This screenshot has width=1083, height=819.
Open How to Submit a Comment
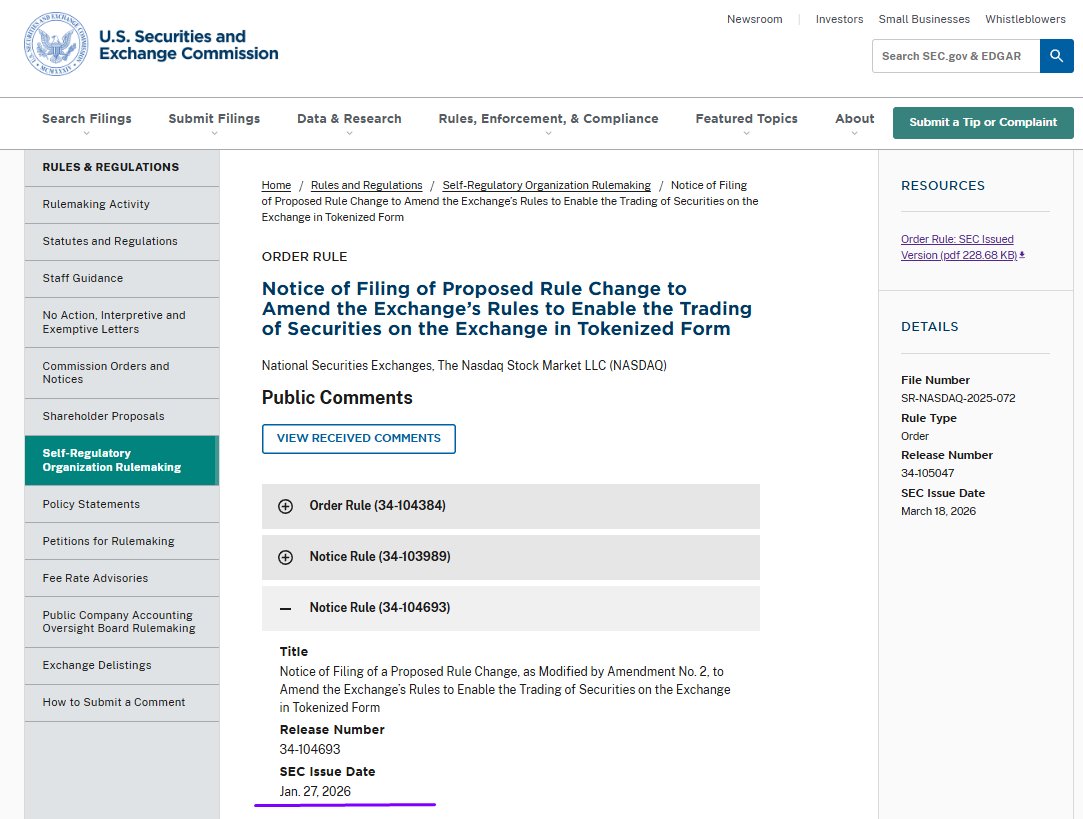(x=122, y=702)
